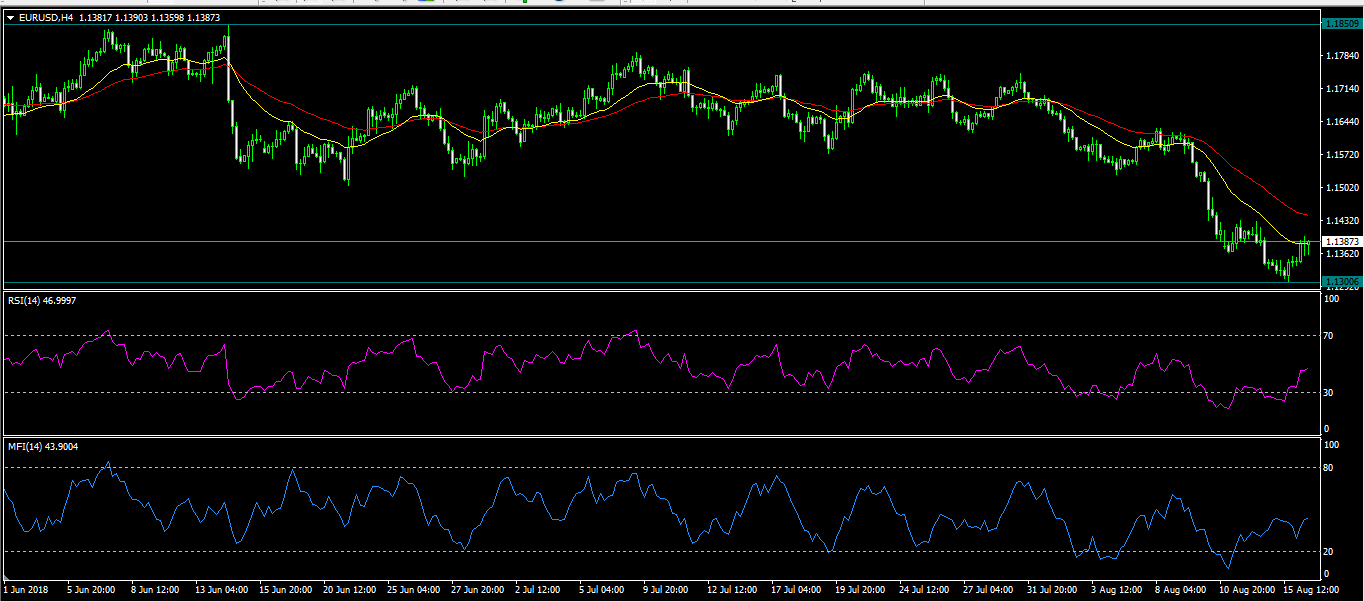This screenshot has width=1364, height=602.
Task: Click the 1.14320 price scale label
Action: [x=1340, y=220]
